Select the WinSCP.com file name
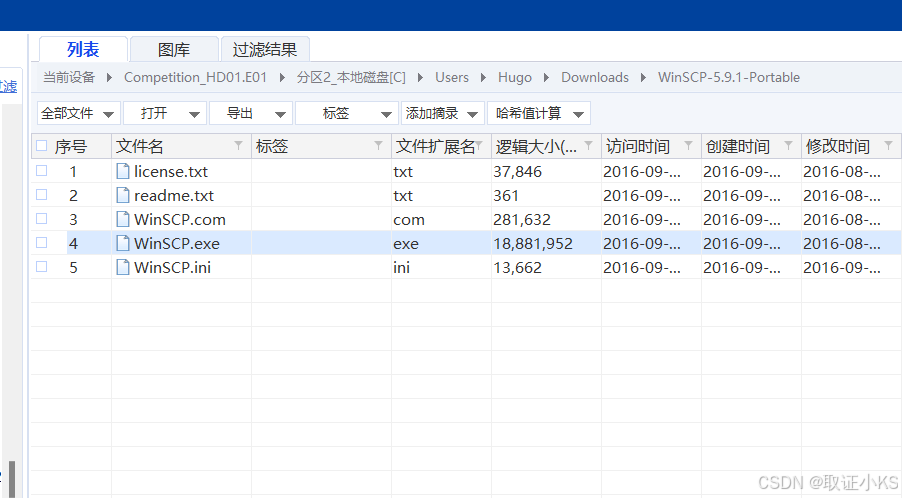The width and height of the screenshot is (902, 498). (179, 220)
